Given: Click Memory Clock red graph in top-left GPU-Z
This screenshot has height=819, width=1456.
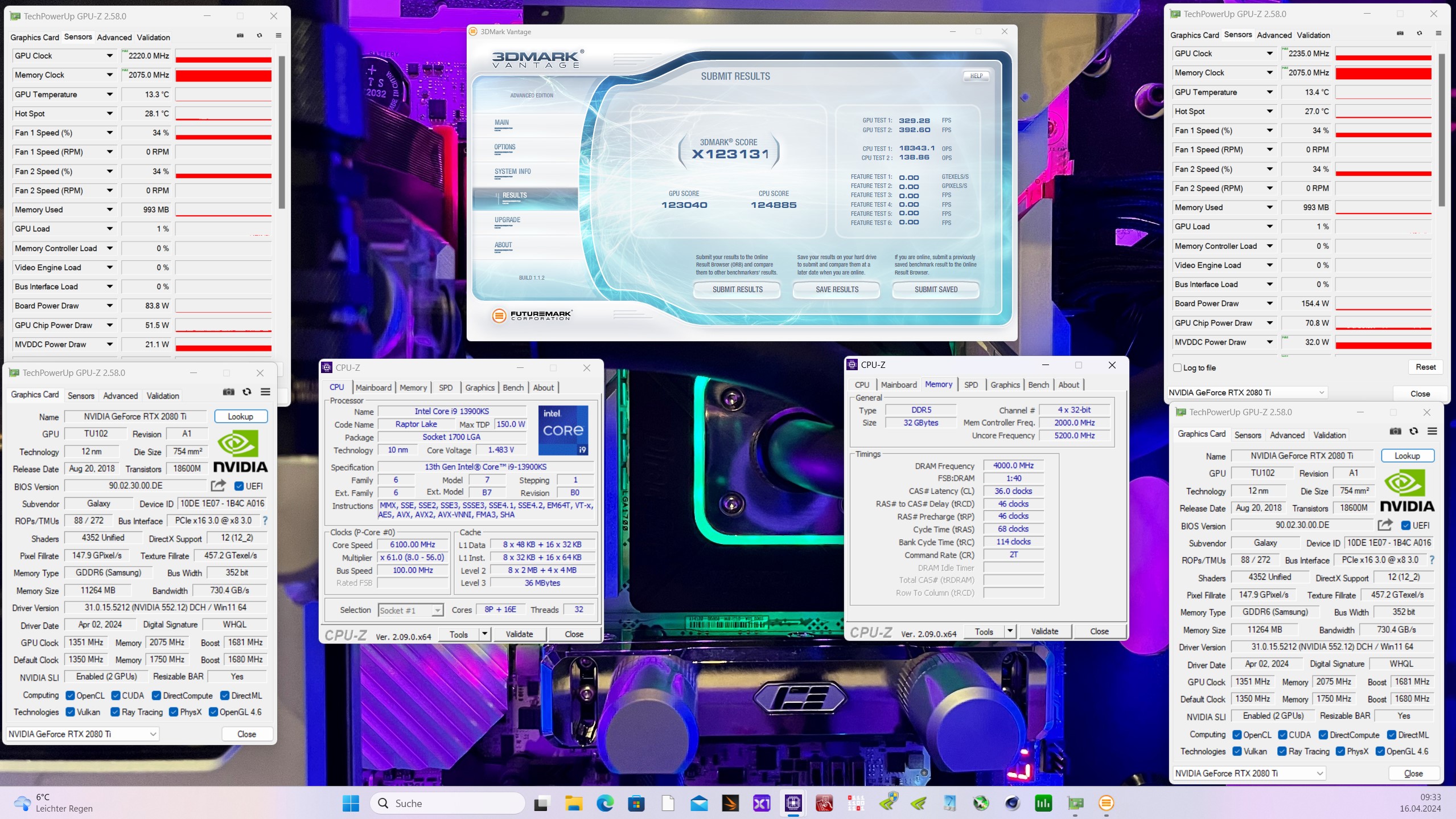Looking at the screenshot, I should pyautogui.click(x=223, y=75).
